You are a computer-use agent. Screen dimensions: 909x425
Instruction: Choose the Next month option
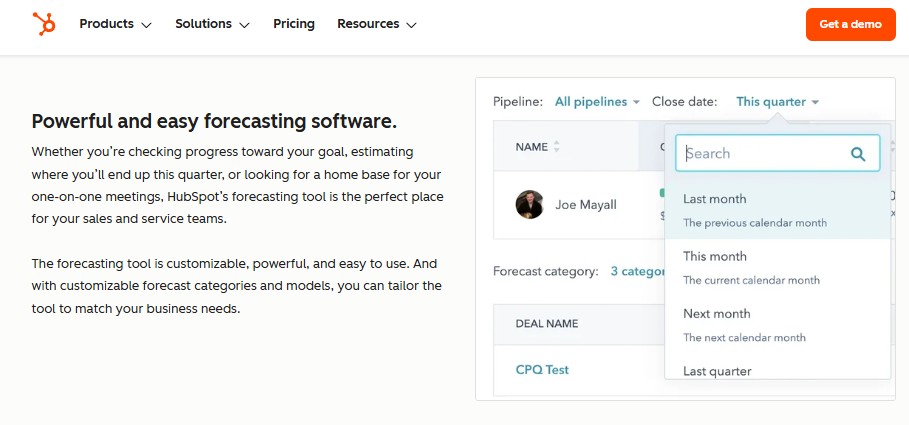pos(777,325)
